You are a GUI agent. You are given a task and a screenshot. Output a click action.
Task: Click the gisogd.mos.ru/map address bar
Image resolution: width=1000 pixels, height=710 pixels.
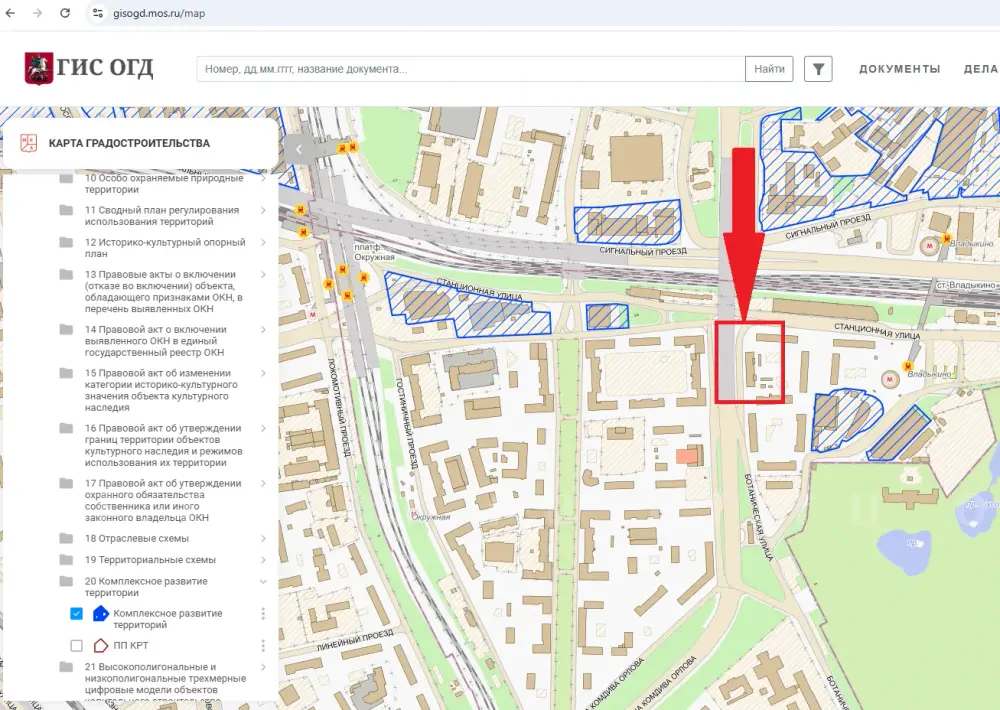coord(159,13)
